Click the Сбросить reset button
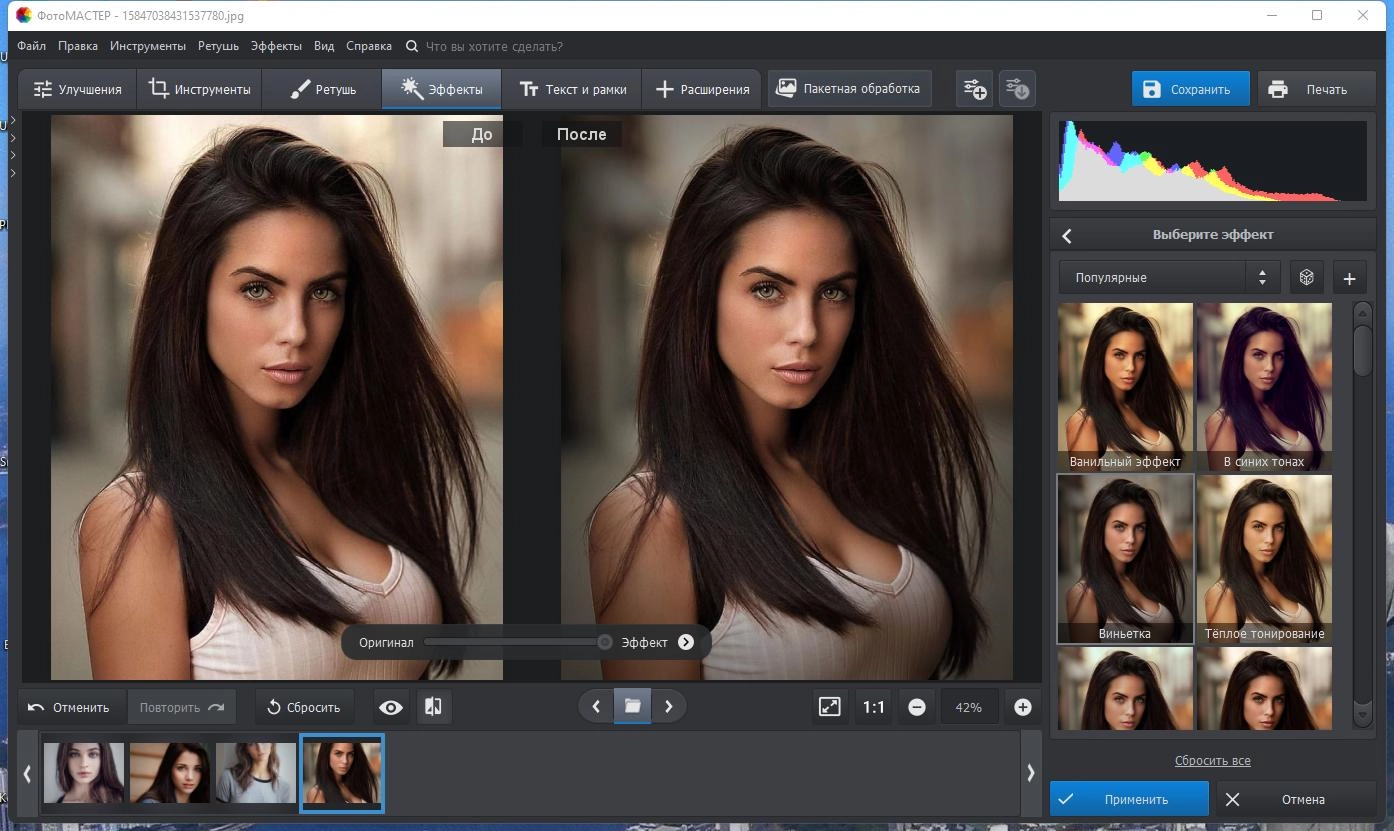 (305, 707)
